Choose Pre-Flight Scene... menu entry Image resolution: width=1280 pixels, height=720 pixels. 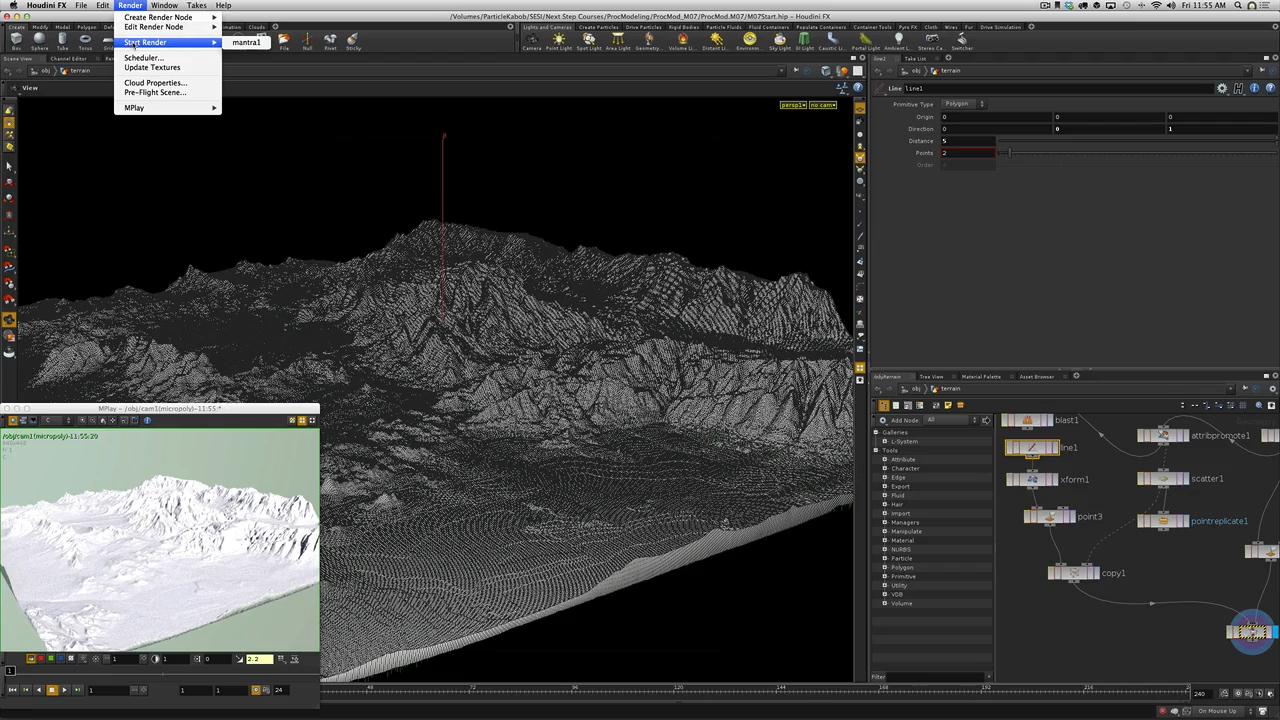point(167,92)
